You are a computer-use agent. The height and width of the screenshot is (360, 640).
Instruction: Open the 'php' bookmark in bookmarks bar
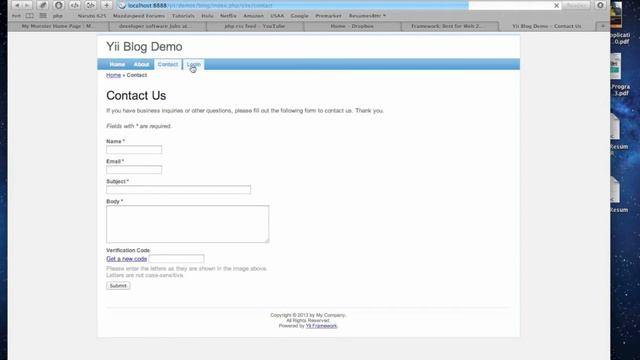(x=58, y=16)
